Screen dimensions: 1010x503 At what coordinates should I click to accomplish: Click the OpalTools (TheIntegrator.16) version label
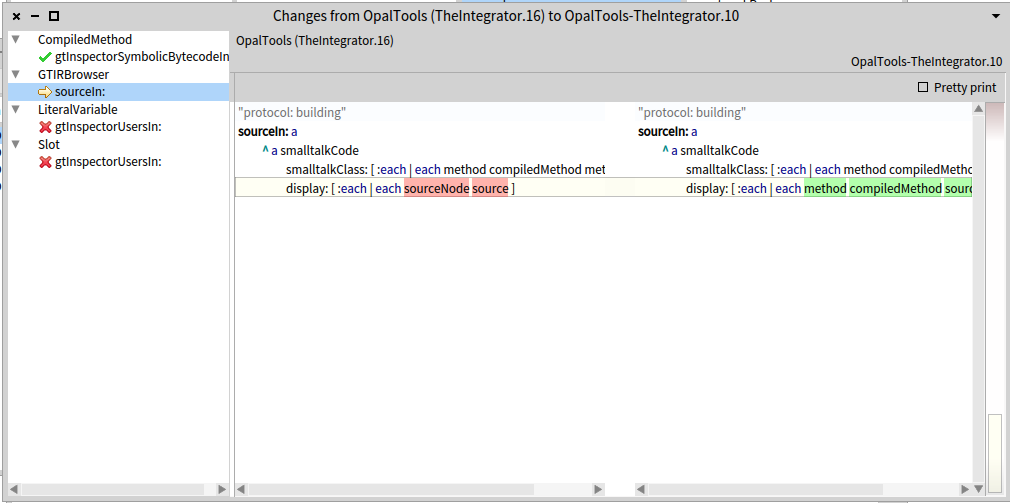(314, 41)
